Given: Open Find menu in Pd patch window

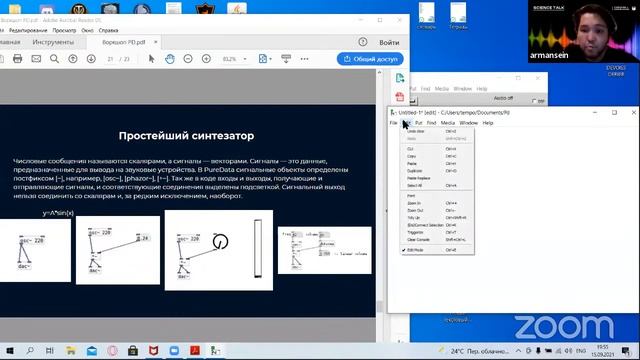Looking at the screenshot, I should click(431, 123).
